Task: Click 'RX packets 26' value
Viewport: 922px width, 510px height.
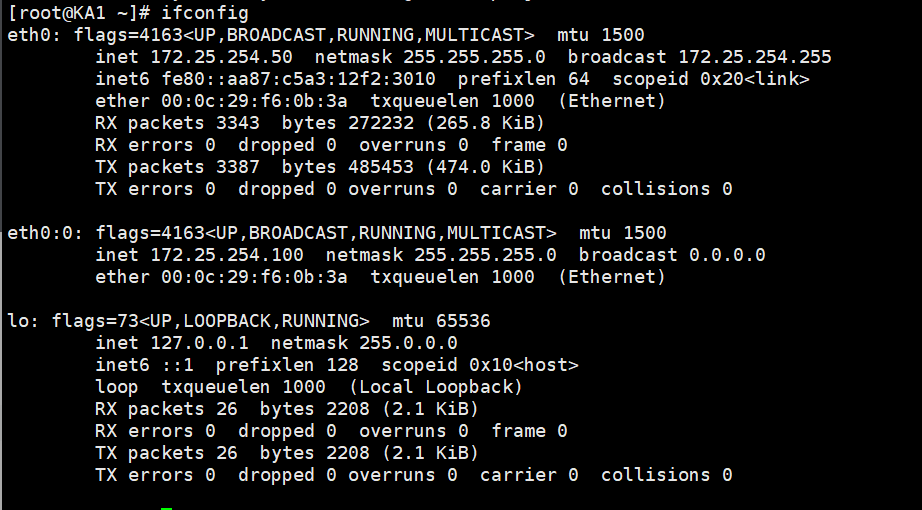Action: (166, 409)
